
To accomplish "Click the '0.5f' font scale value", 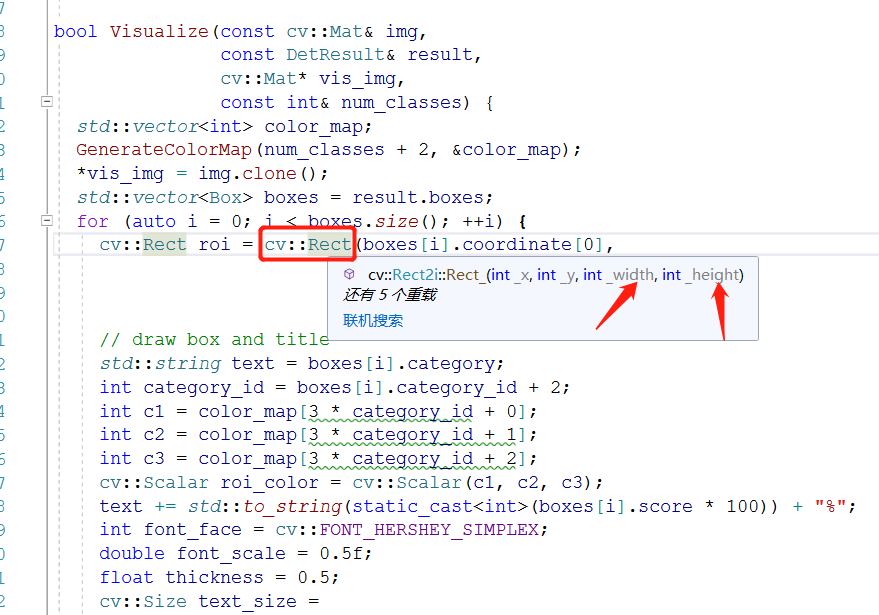I will click(340, 554).
